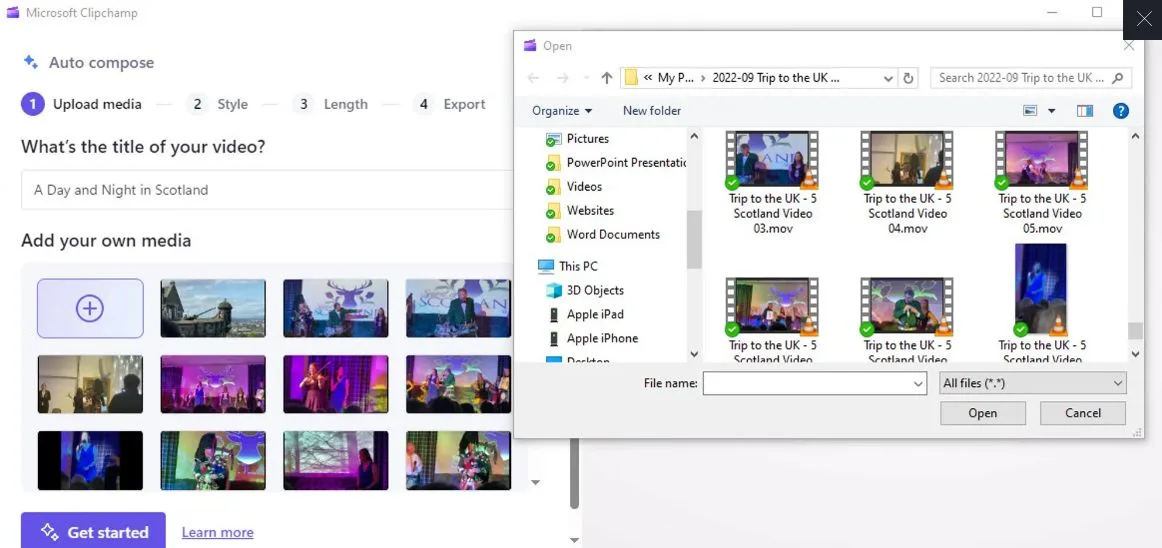Select the singer in blue dress thumbnail
The height and width of the screenshot is (548, 1162).
[x=90, y=460]
